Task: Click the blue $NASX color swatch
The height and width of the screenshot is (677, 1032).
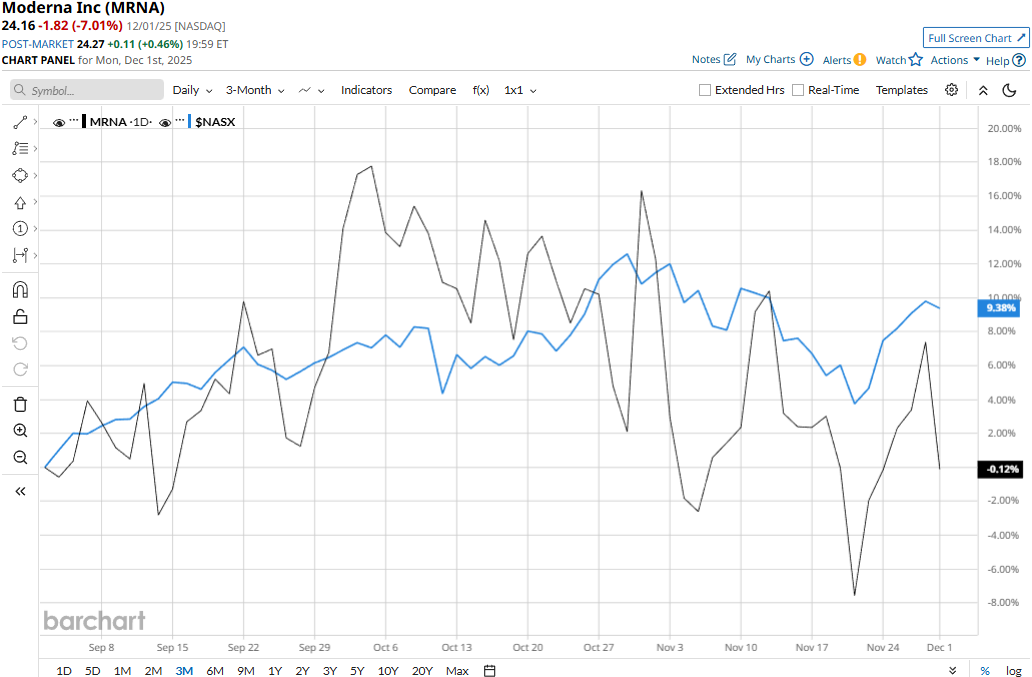Action: click(x=190, y=122)
